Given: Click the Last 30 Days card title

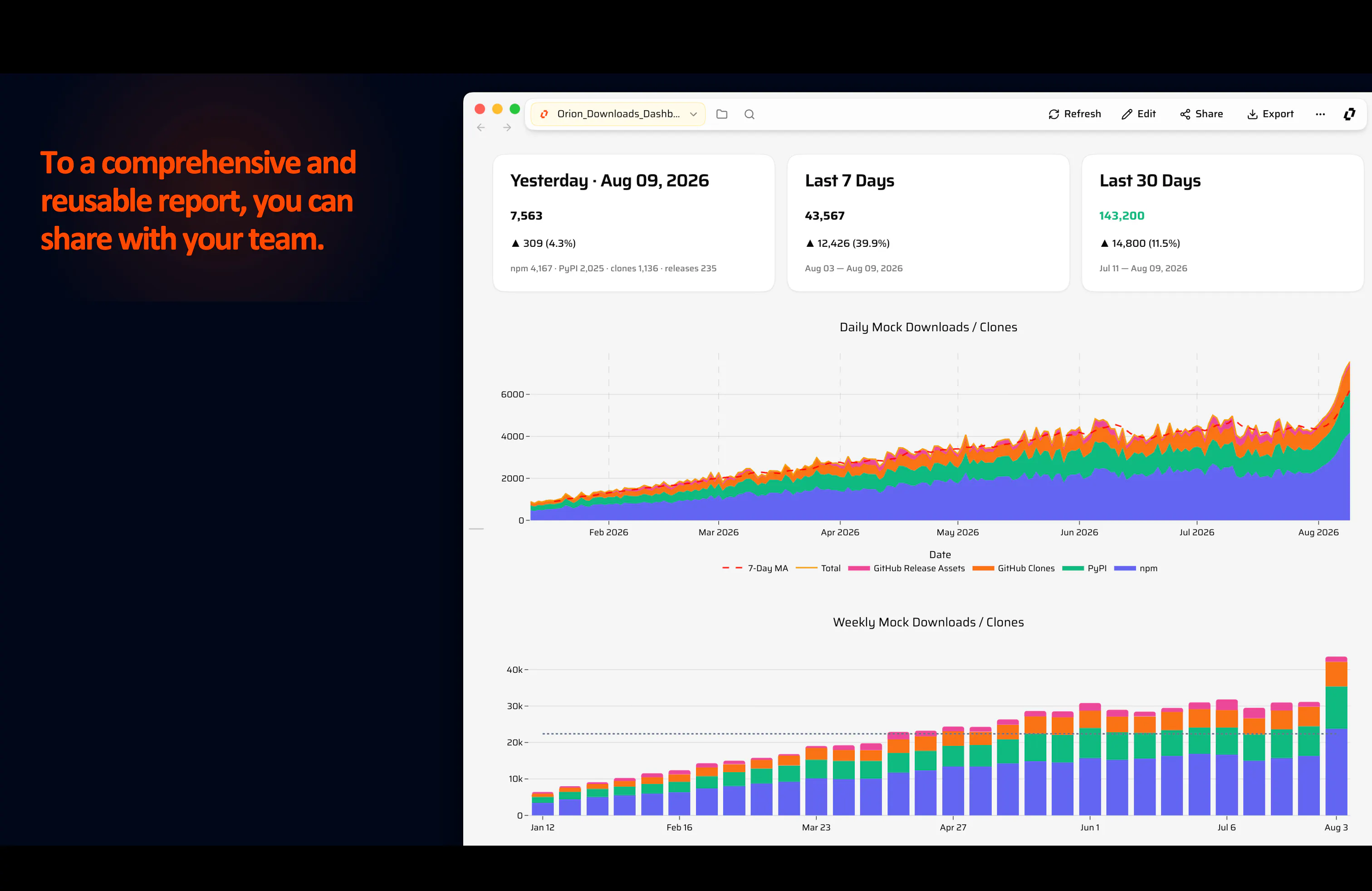Looking at the screenshot, I should (x=1150, y=181).
